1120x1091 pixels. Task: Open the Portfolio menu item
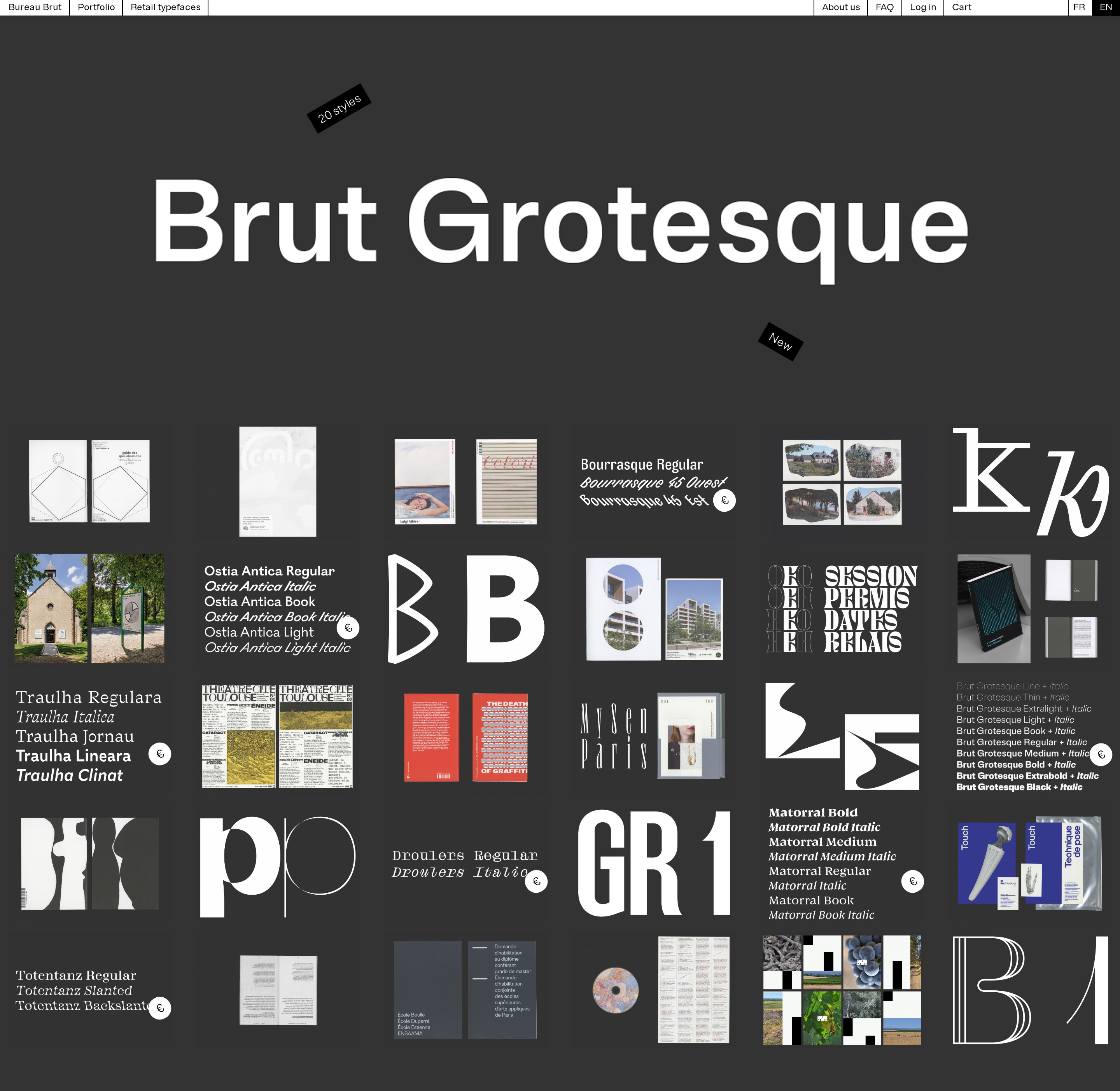96,7
